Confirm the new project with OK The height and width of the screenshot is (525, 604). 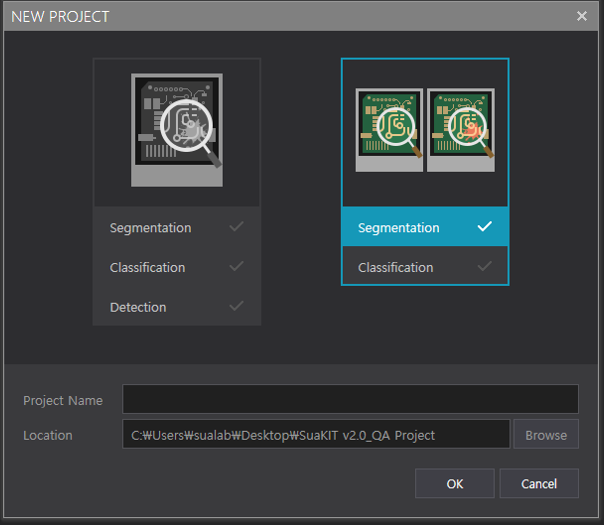click(455, 483)
